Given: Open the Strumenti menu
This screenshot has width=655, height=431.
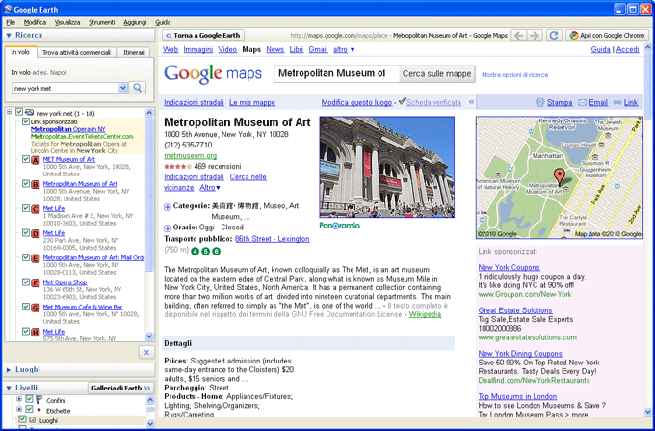Looking at the screenshot, I should tap(102, 22).
